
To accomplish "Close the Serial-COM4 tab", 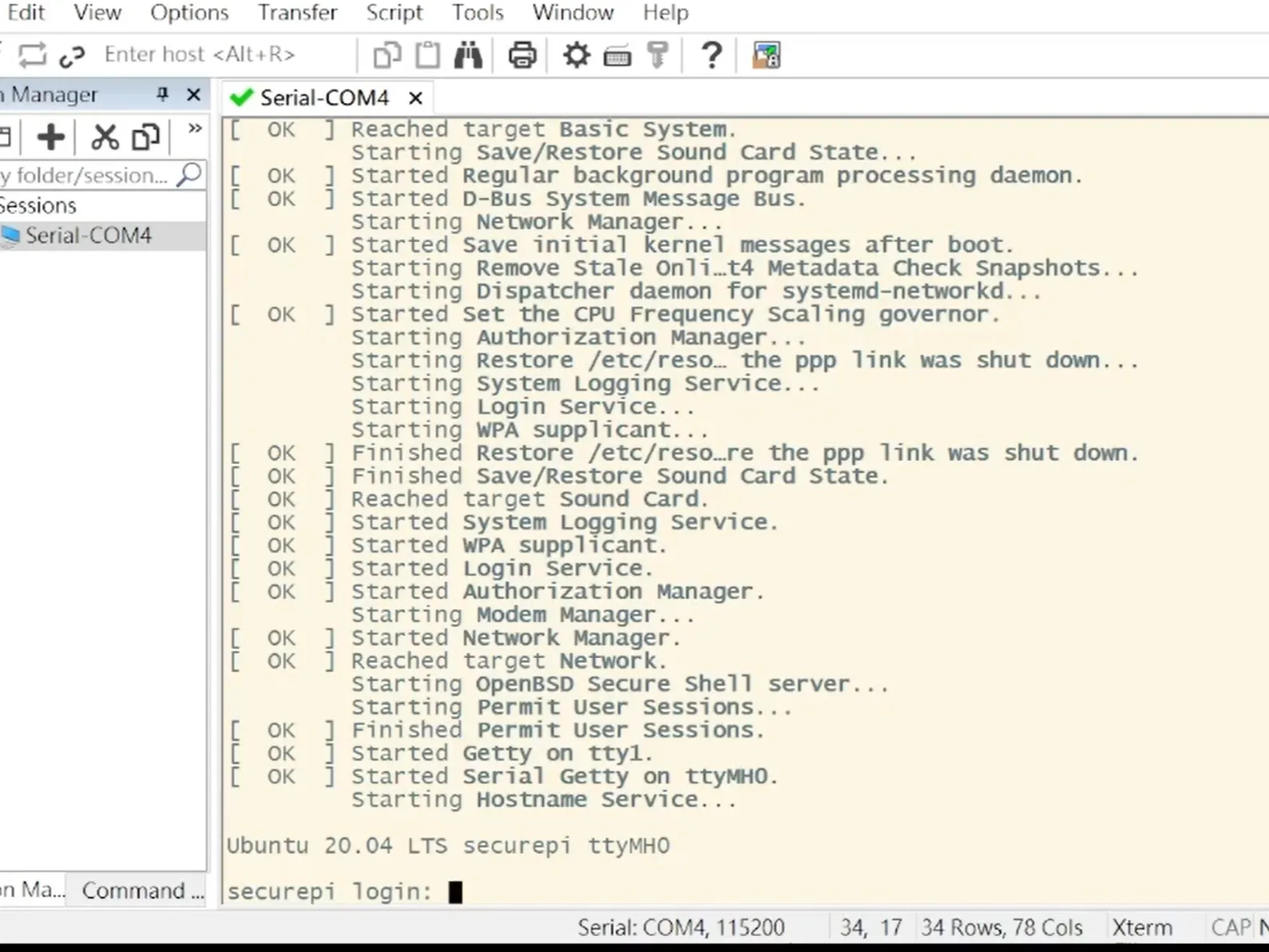I will [x=415, y=97].
